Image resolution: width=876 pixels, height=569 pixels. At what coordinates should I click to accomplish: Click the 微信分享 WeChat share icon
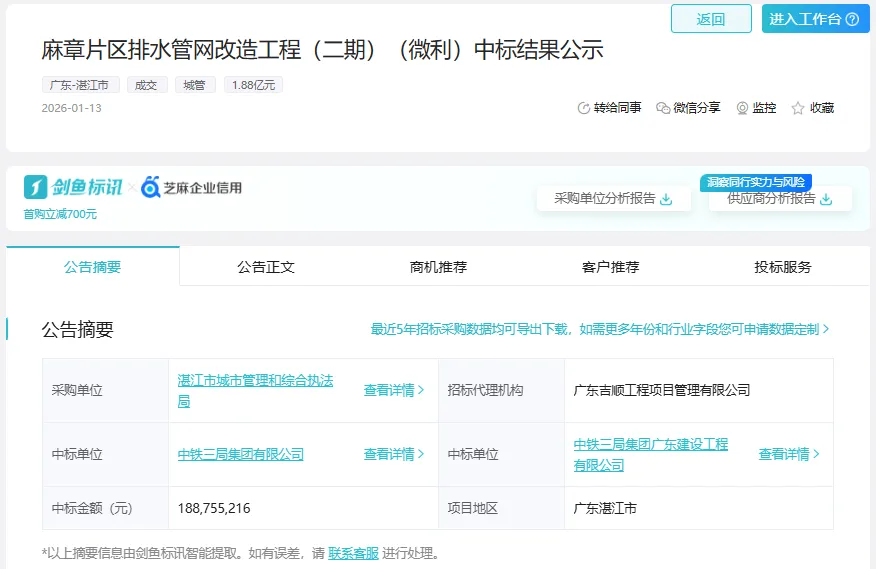[x=663, y=108]
